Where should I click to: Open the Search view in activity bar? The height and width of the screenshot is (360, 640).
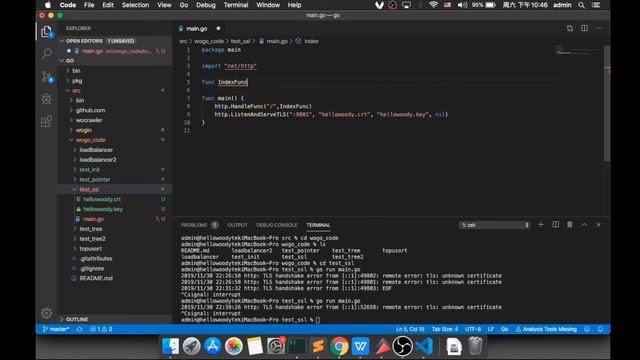(47, 53)
